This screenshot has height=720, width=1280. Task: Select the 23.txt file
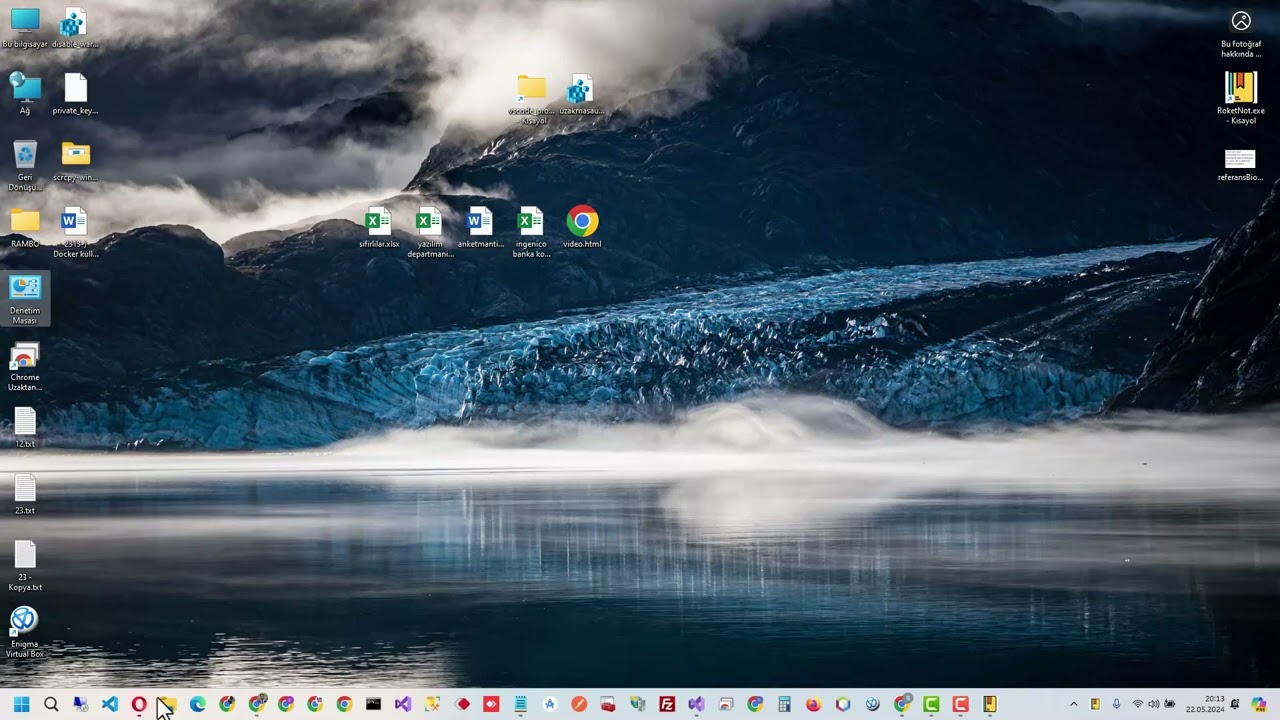pos(25,494)
